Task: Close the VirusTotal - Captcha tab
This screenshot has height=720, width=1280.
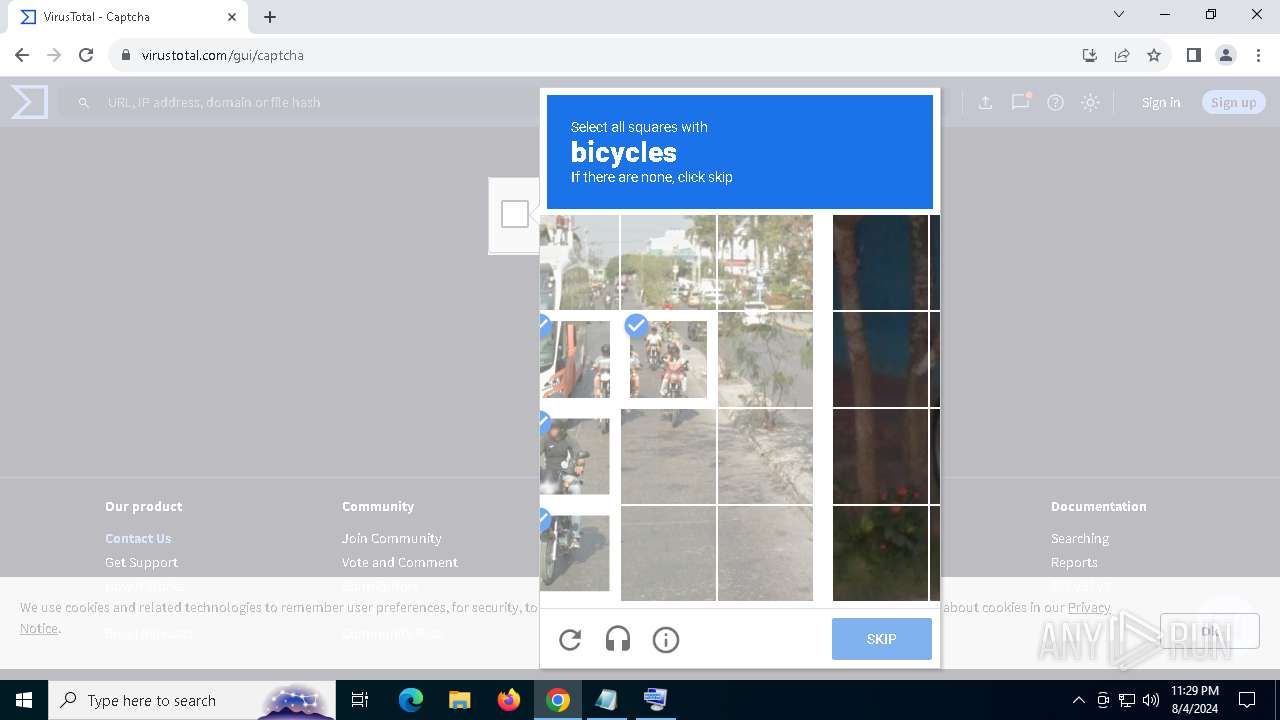Action: (x=232, y=17)
